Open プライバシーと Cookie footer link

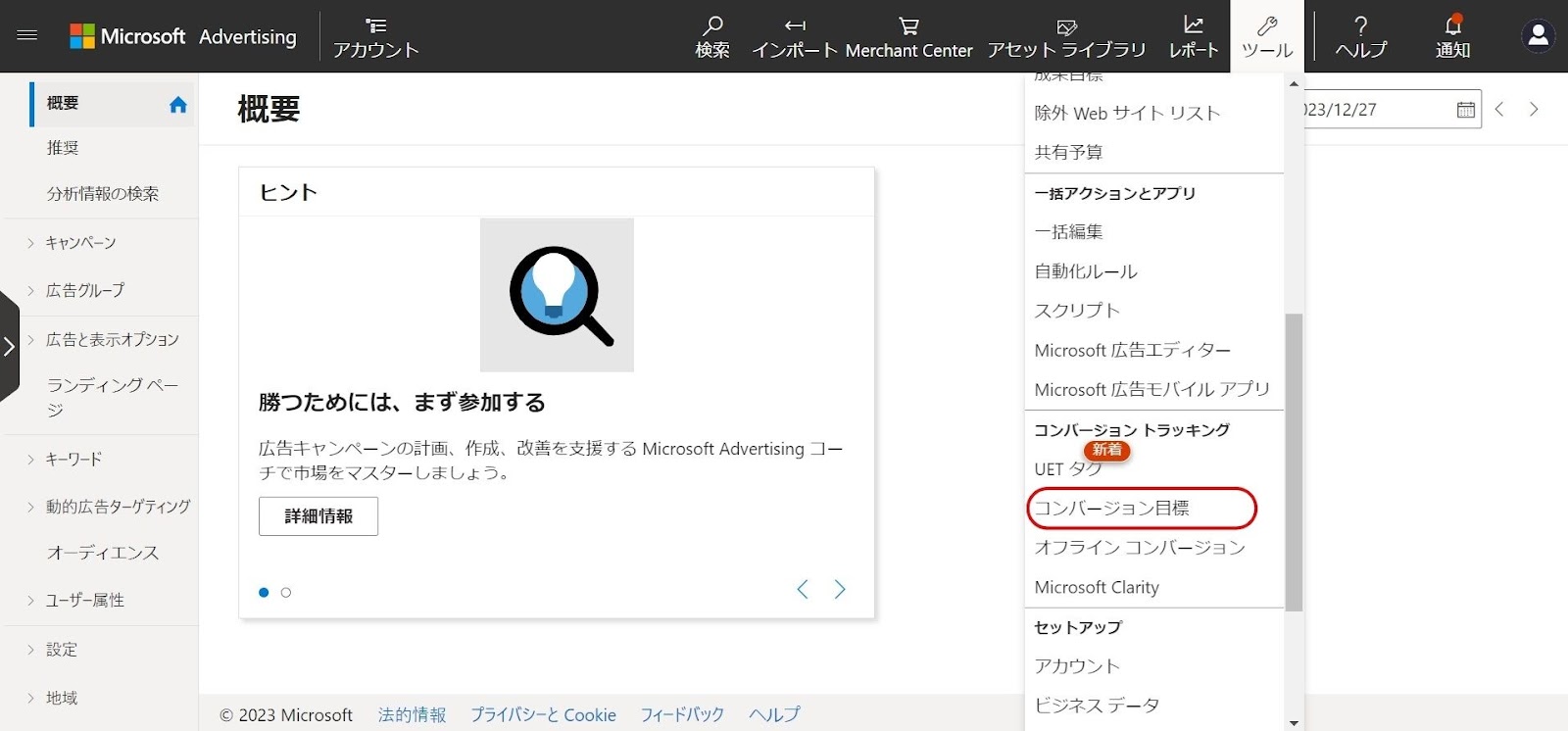[543, 715]
